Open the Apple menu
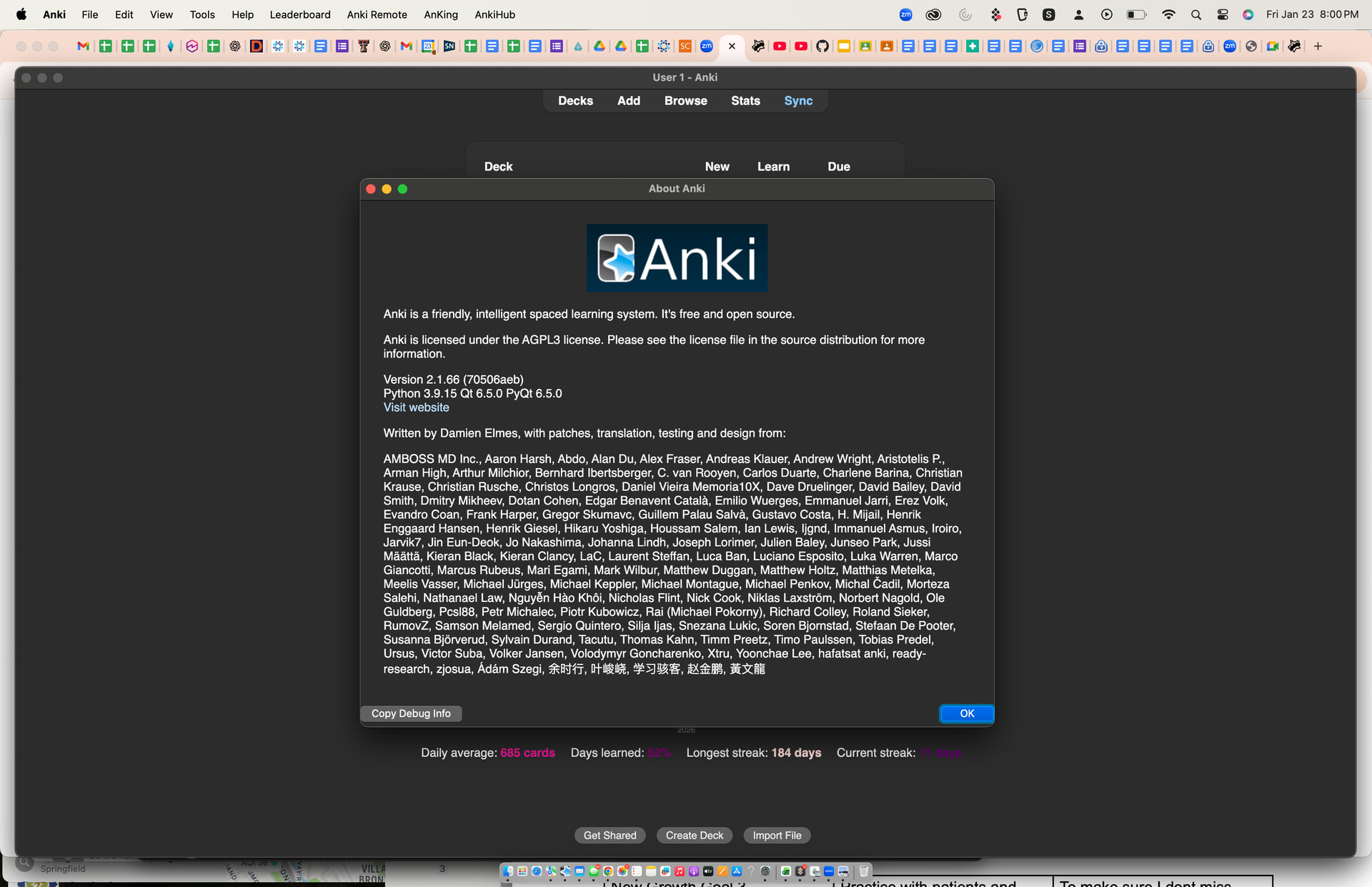The image size is (1372, 887). point(21,14)
